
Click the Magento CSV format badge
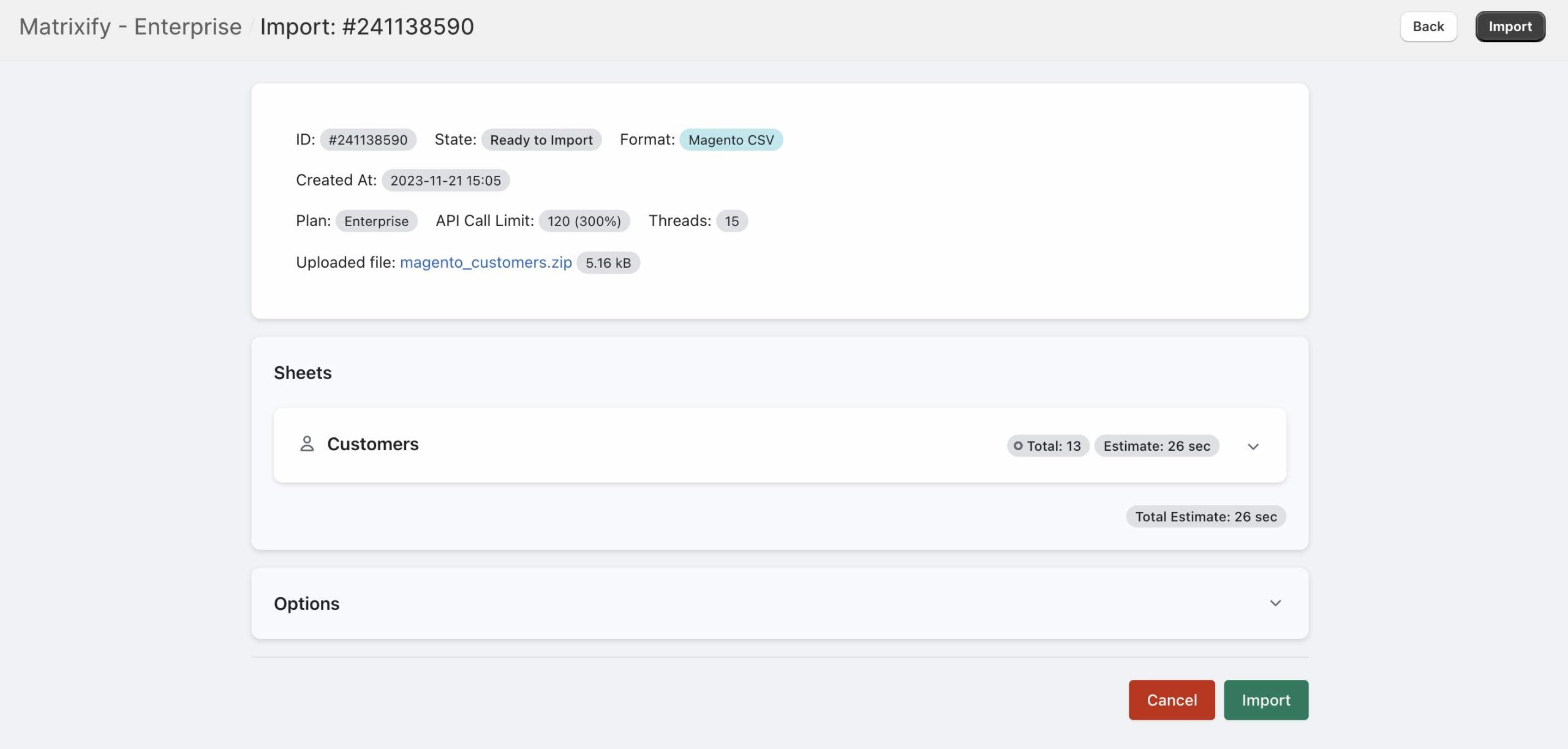tap(731, 140)
